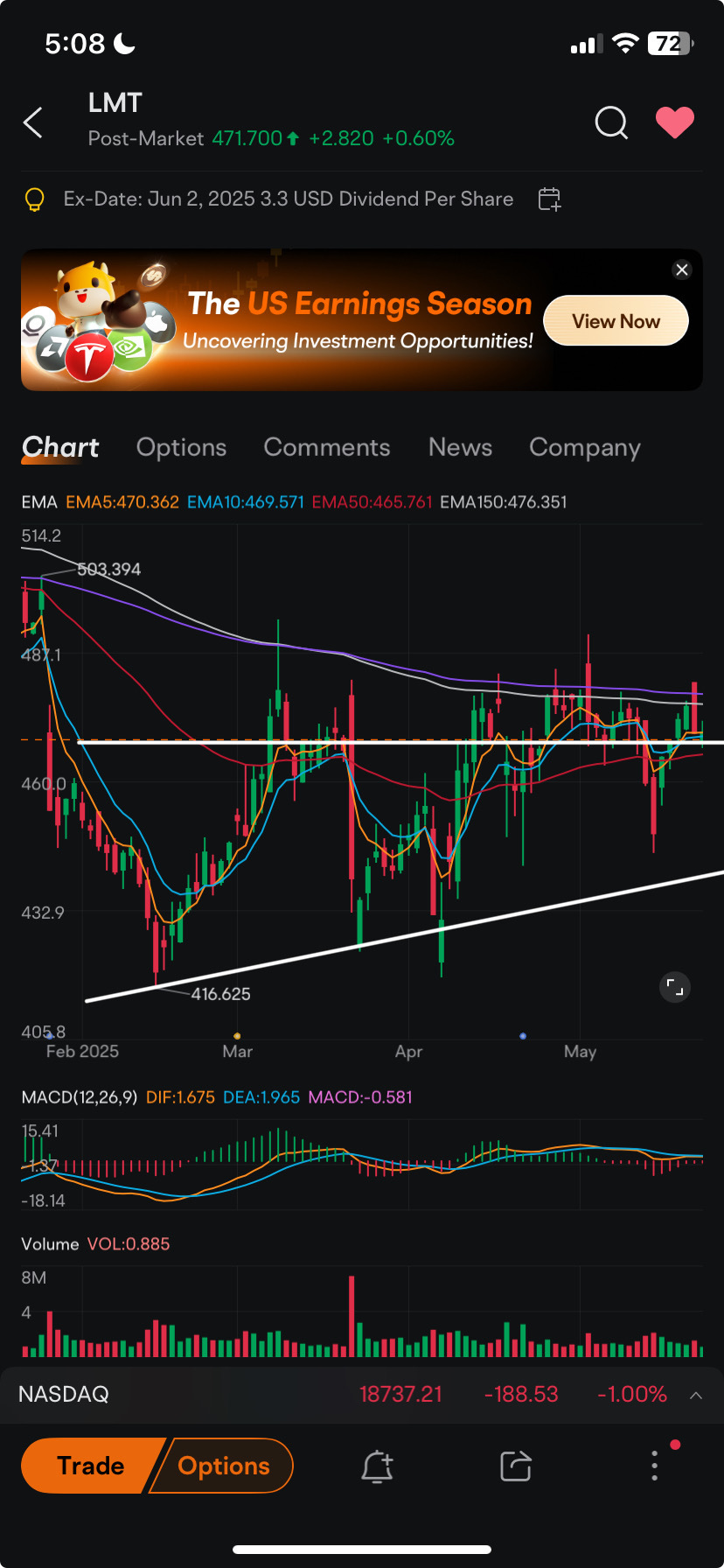Tap the tallest red volume bar

pyautogui.click(x=352, y=1316)
